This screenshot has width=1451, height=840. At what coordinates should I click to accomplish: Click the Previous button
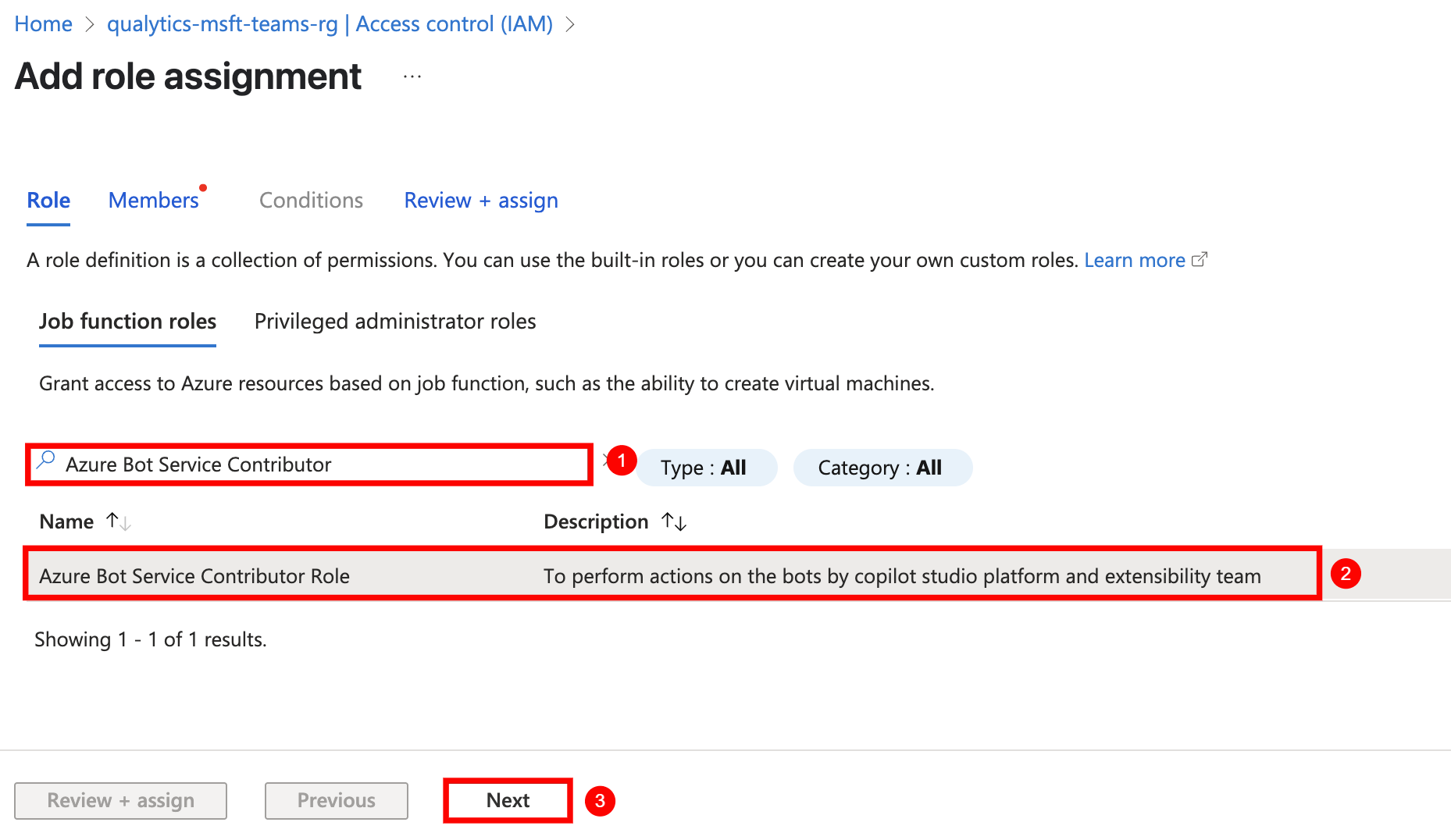point(336,800)
